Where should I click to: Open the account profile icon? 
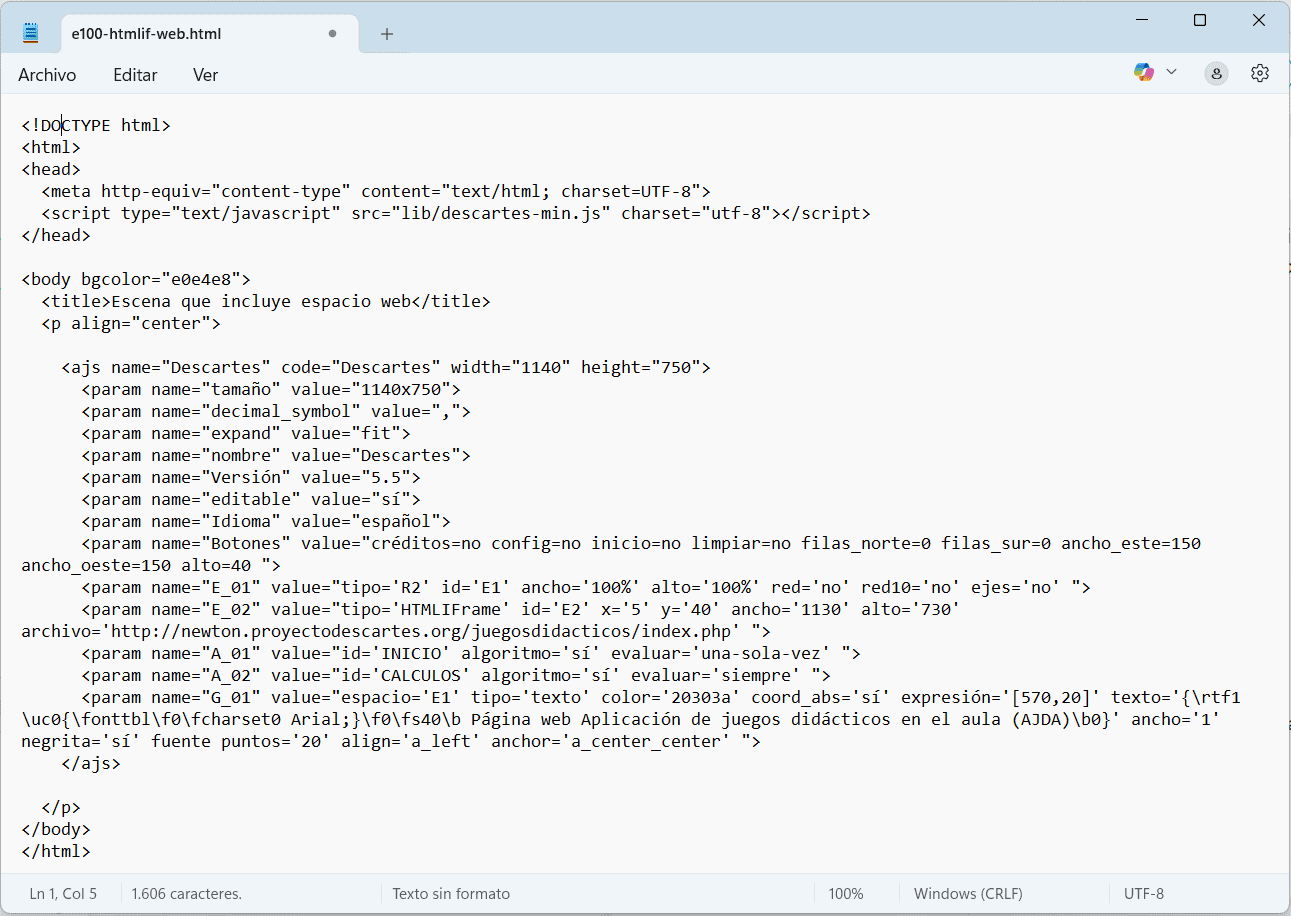[x=1216, y=73]
